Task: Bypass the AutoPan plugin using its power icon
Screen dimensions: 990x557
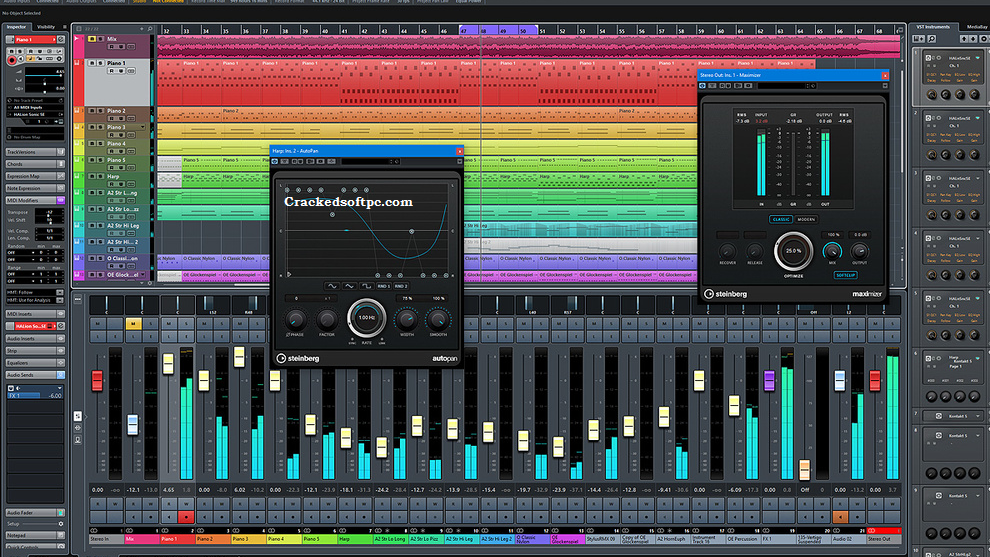Action: [275, 162]
